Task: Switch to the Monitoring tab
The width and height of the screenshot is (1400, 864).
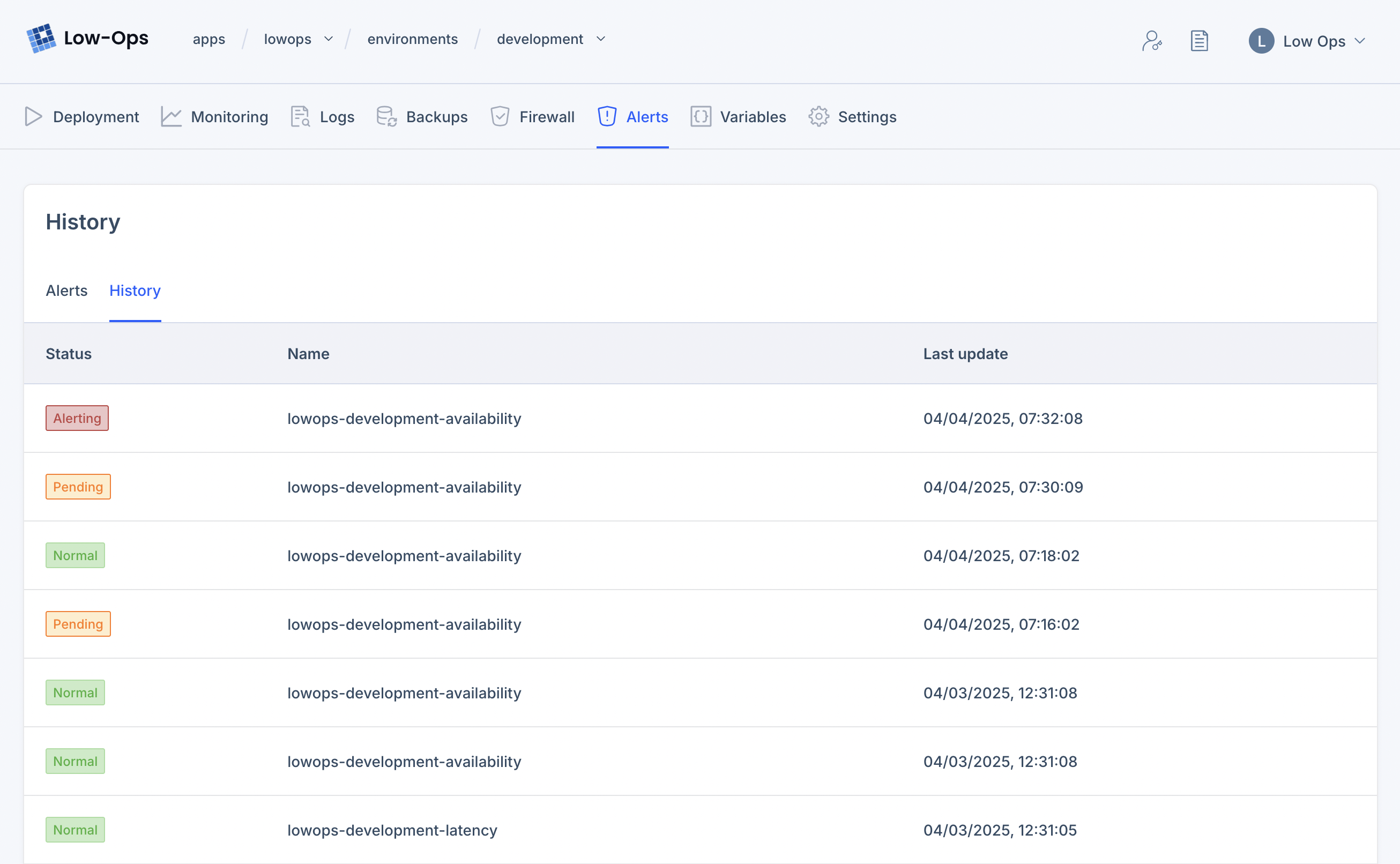Action: click(x=214, y=116)
